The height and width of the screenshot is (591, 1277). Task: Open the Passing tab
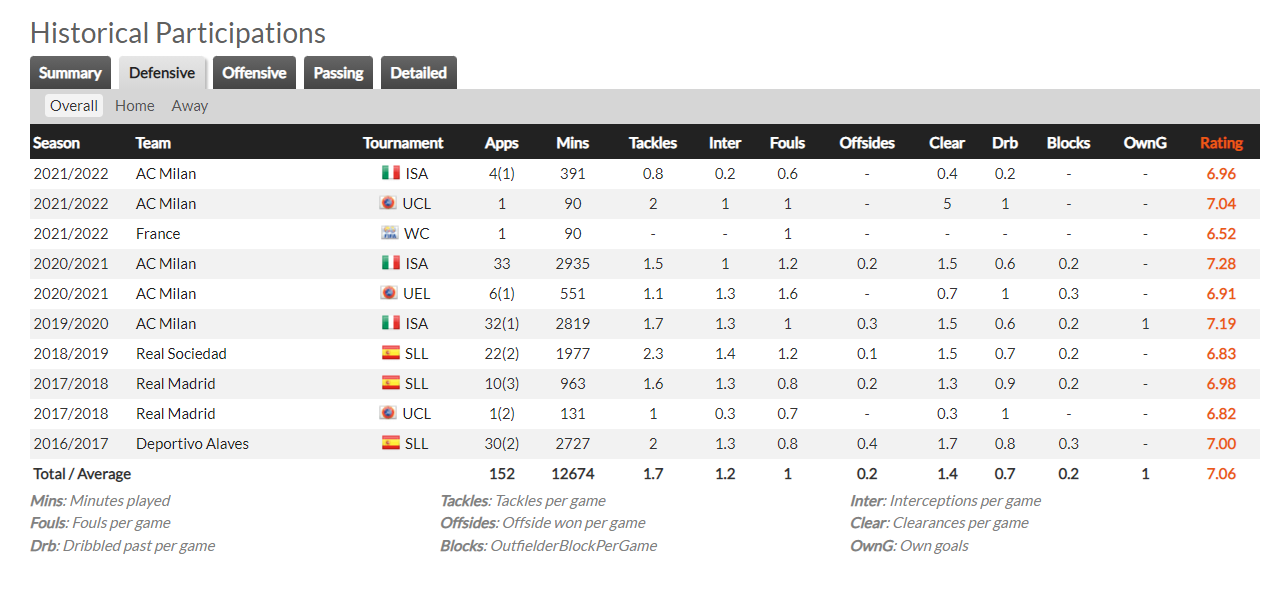338,73
